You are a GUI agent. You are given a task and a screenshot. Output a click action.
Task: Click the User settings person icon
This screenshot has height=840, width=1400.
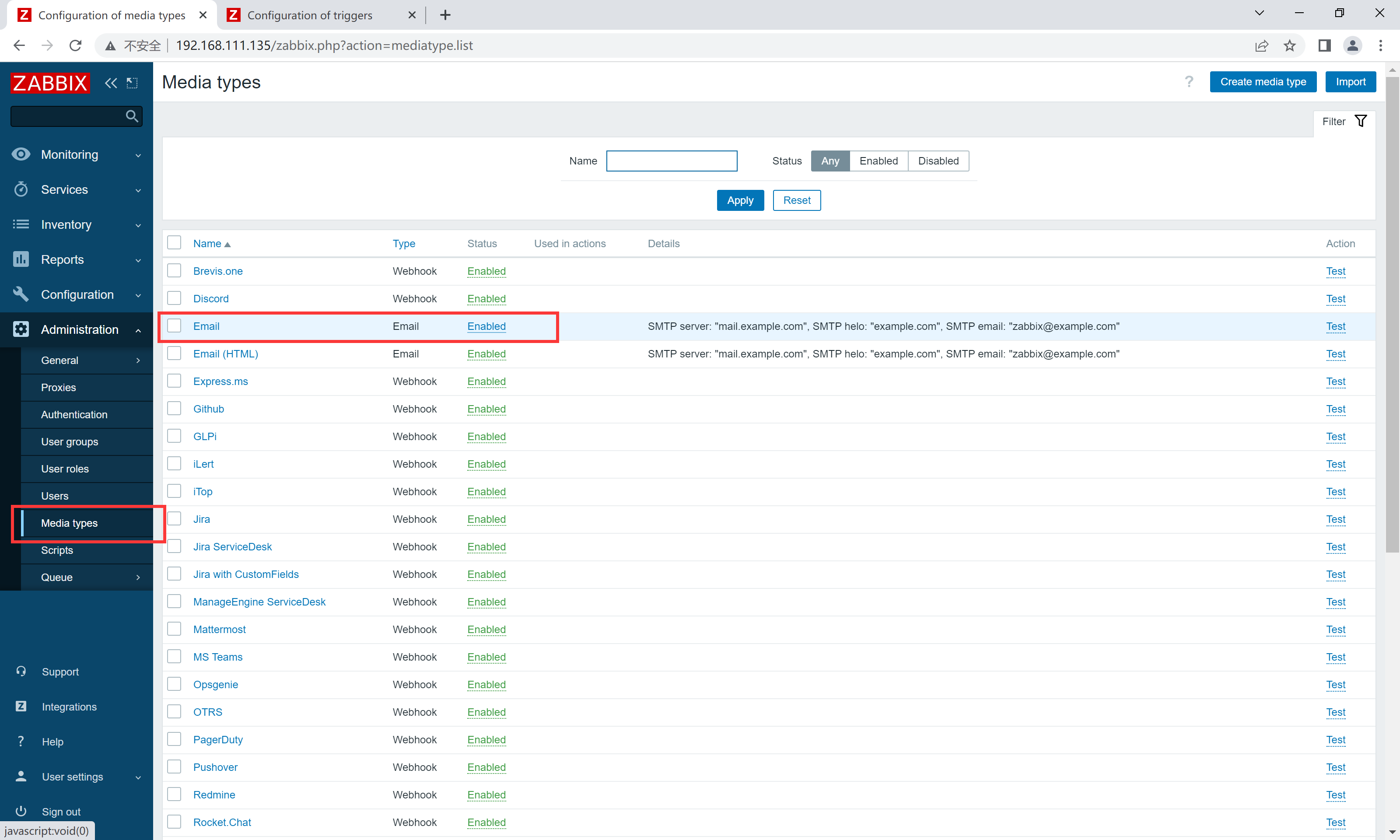tap(21, 776)
